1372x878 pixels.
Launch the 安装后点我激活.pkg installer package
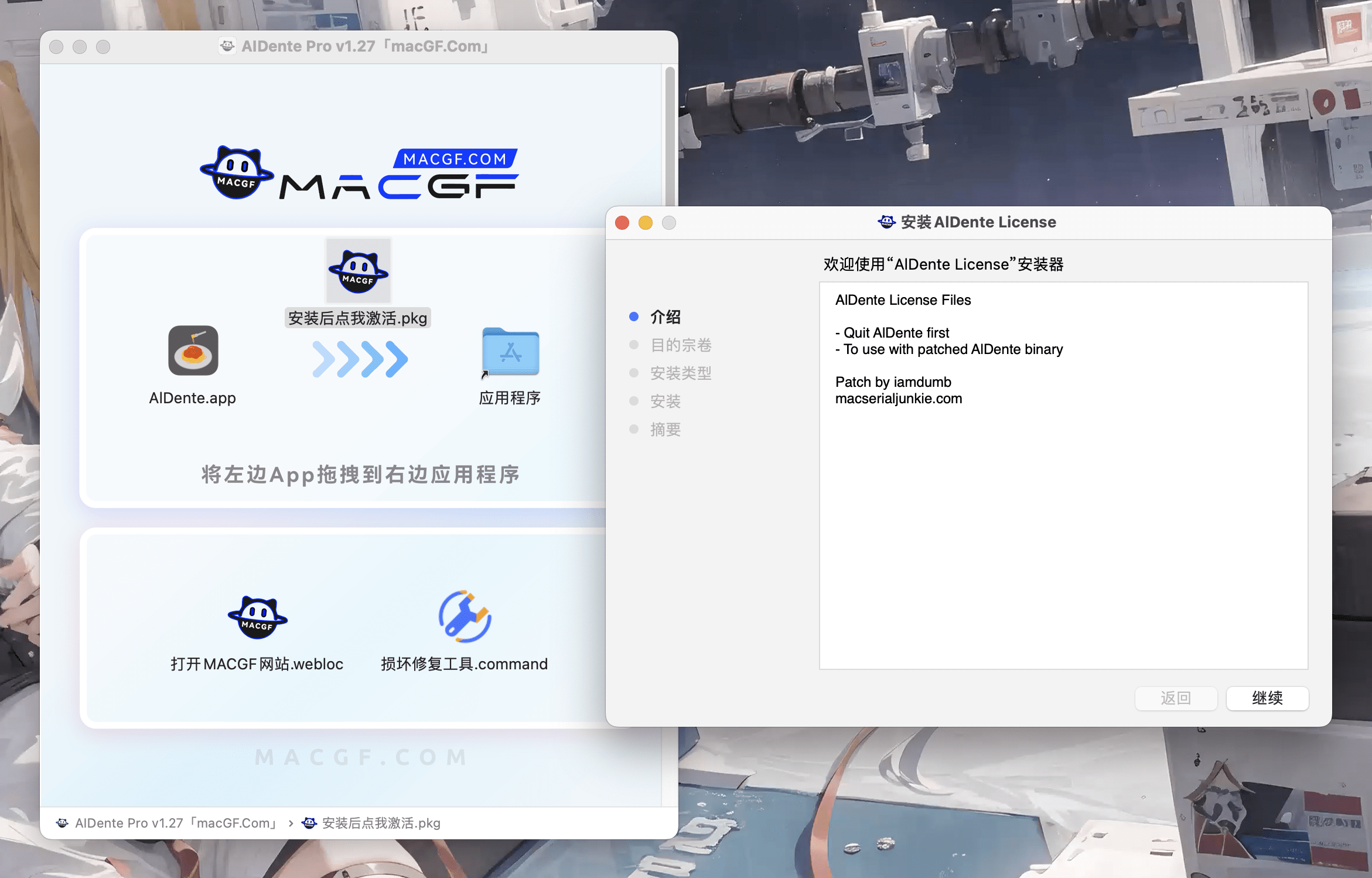coord(358,271)
